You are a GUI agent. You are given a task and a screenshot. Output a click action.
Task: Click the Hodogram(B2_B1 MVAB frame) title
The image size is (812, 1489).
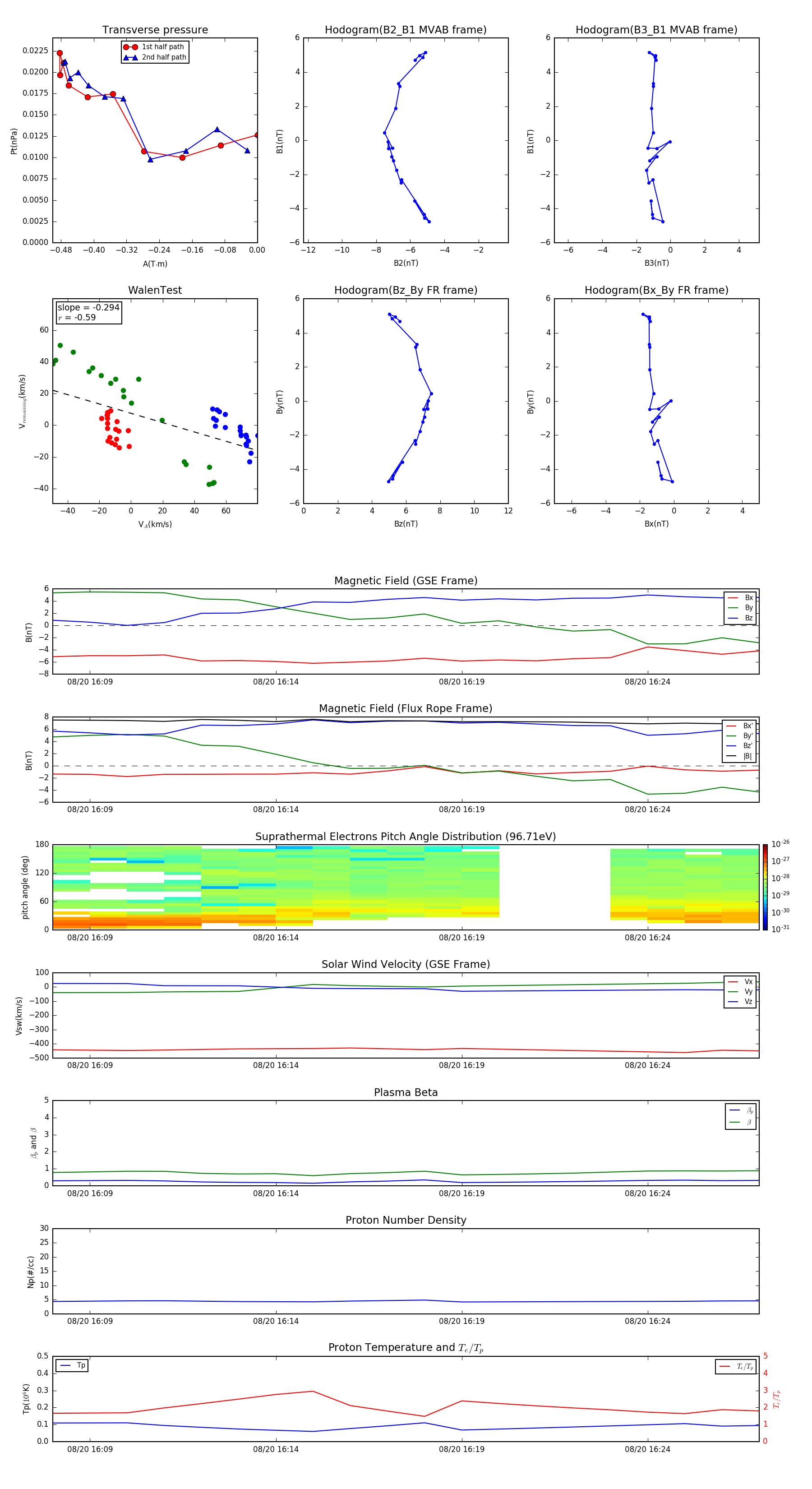pos(406,30)
